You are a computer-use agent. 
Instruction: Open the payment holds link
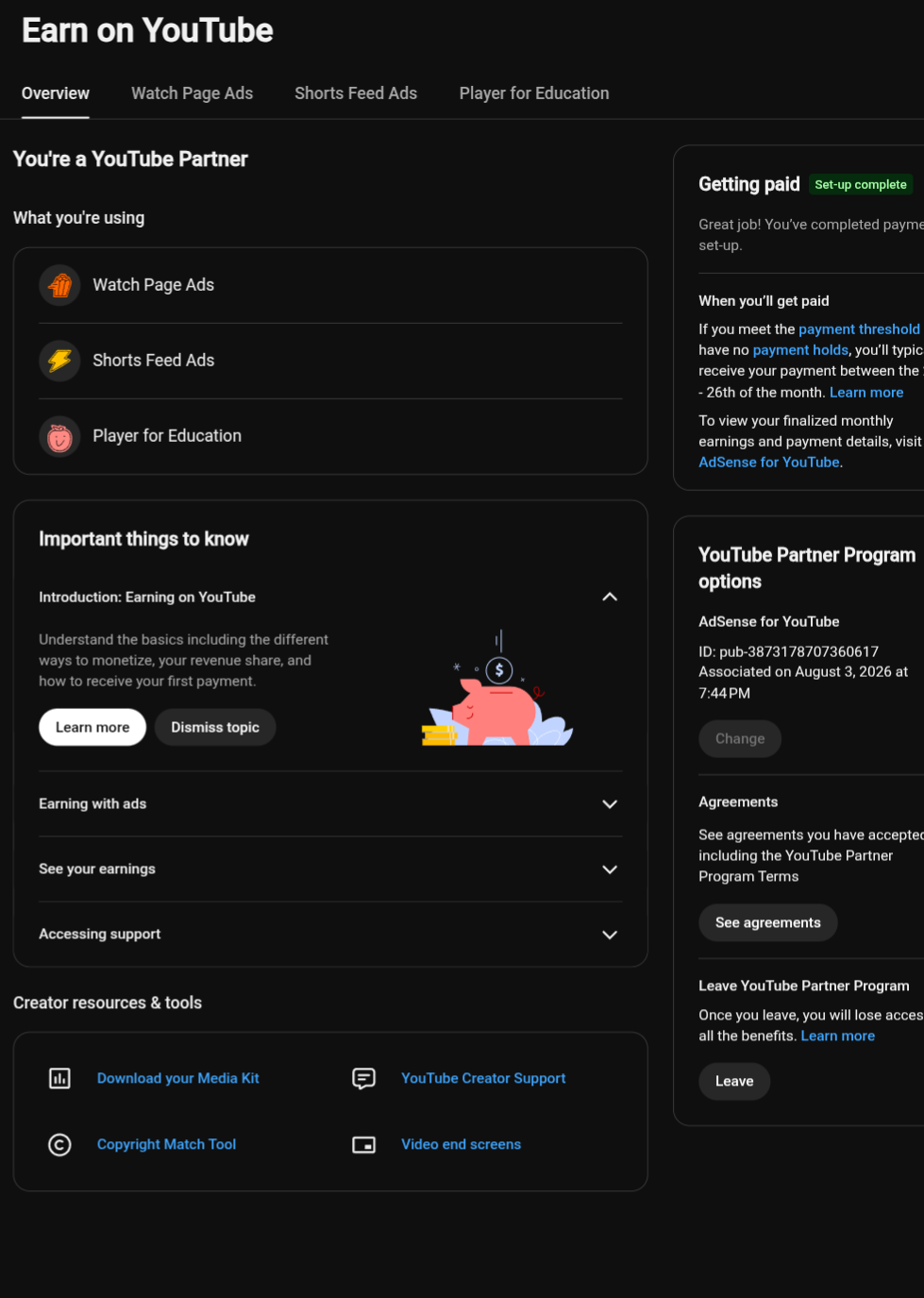[800, 350]
